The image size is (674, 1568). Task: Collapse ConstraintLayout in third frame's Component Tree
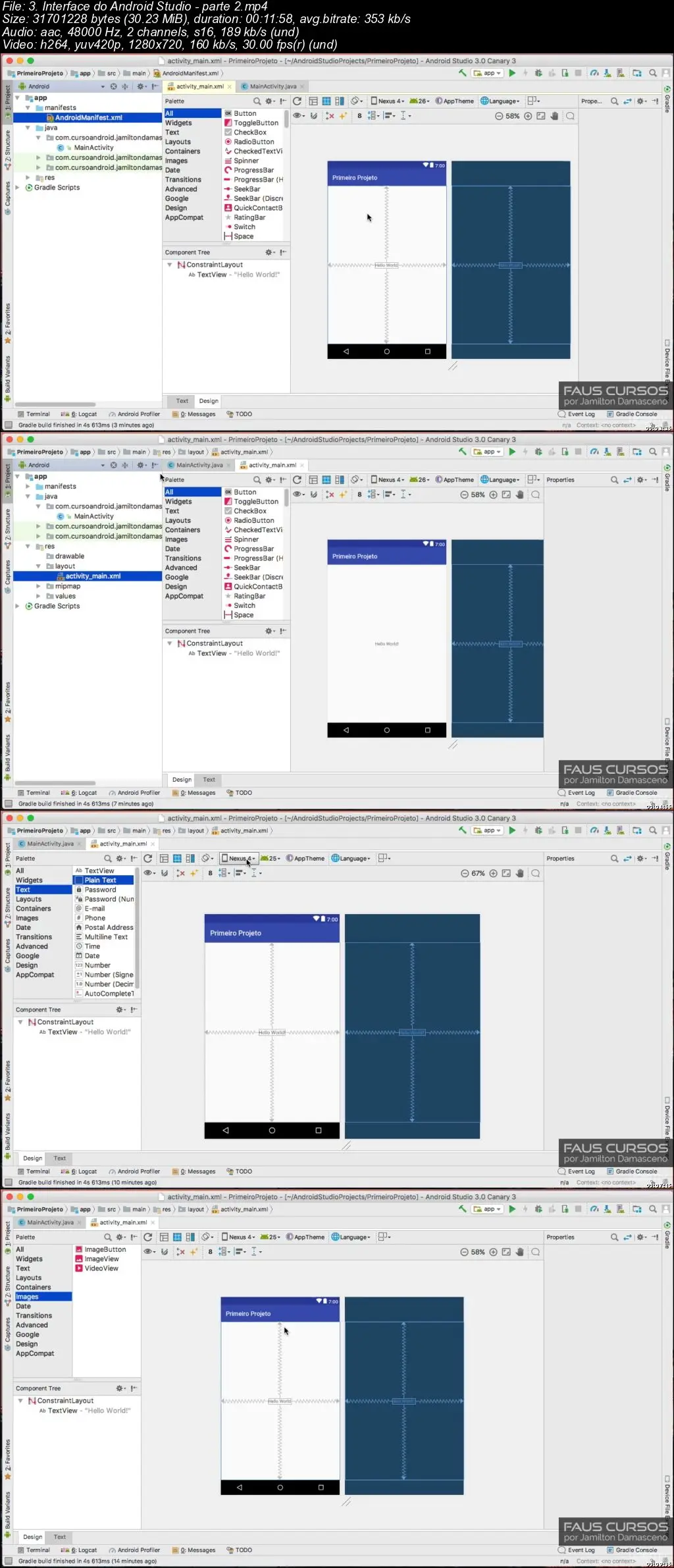click(20, 1022)
